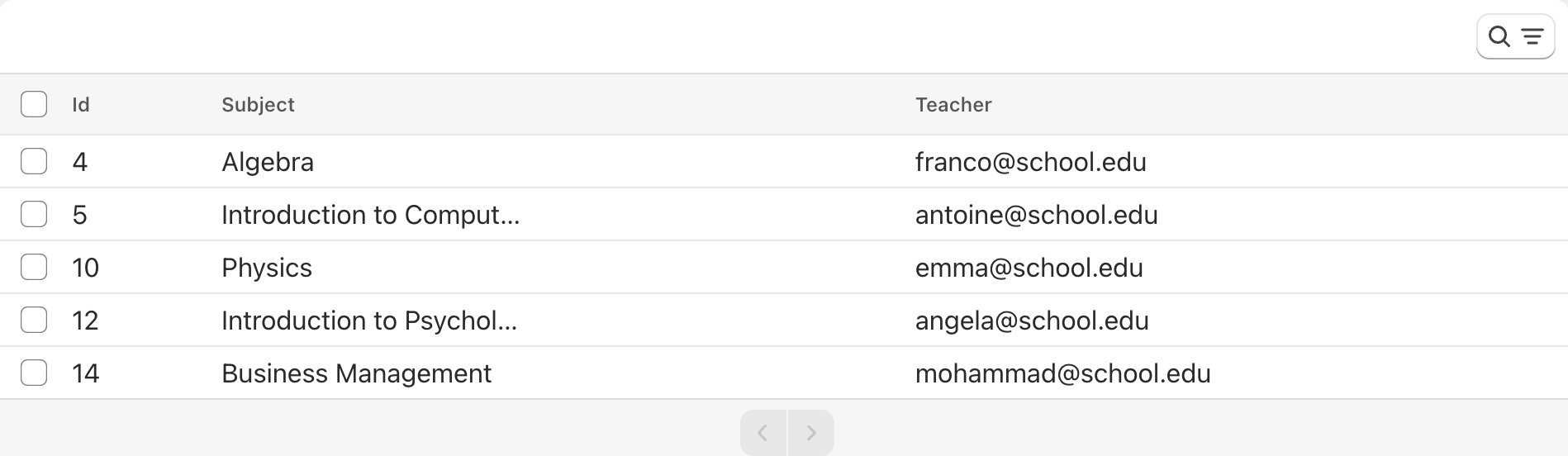Click Id value 14

click(86, 373)
